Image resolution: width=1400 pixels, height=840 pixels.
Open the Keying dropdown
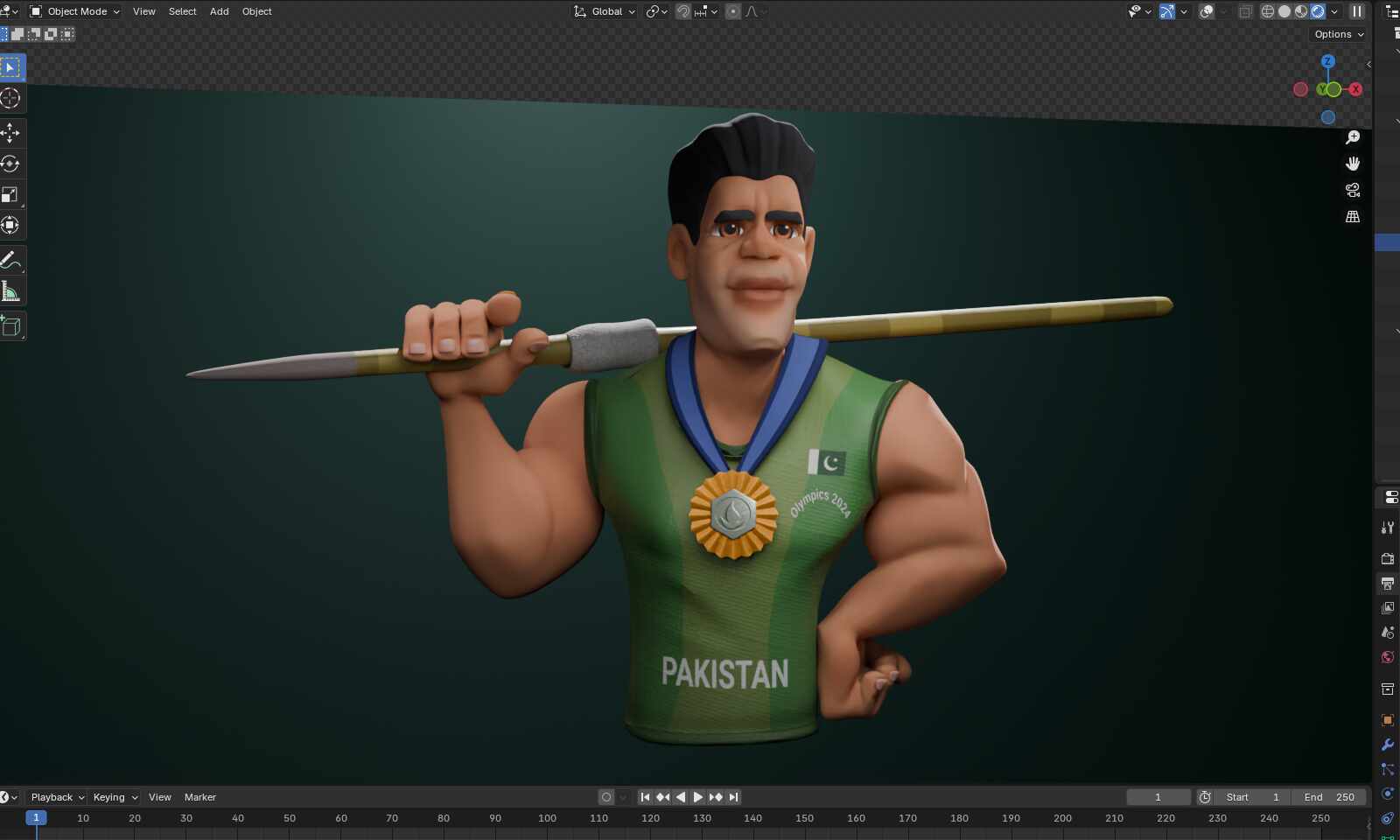click(x=115, y=797)
